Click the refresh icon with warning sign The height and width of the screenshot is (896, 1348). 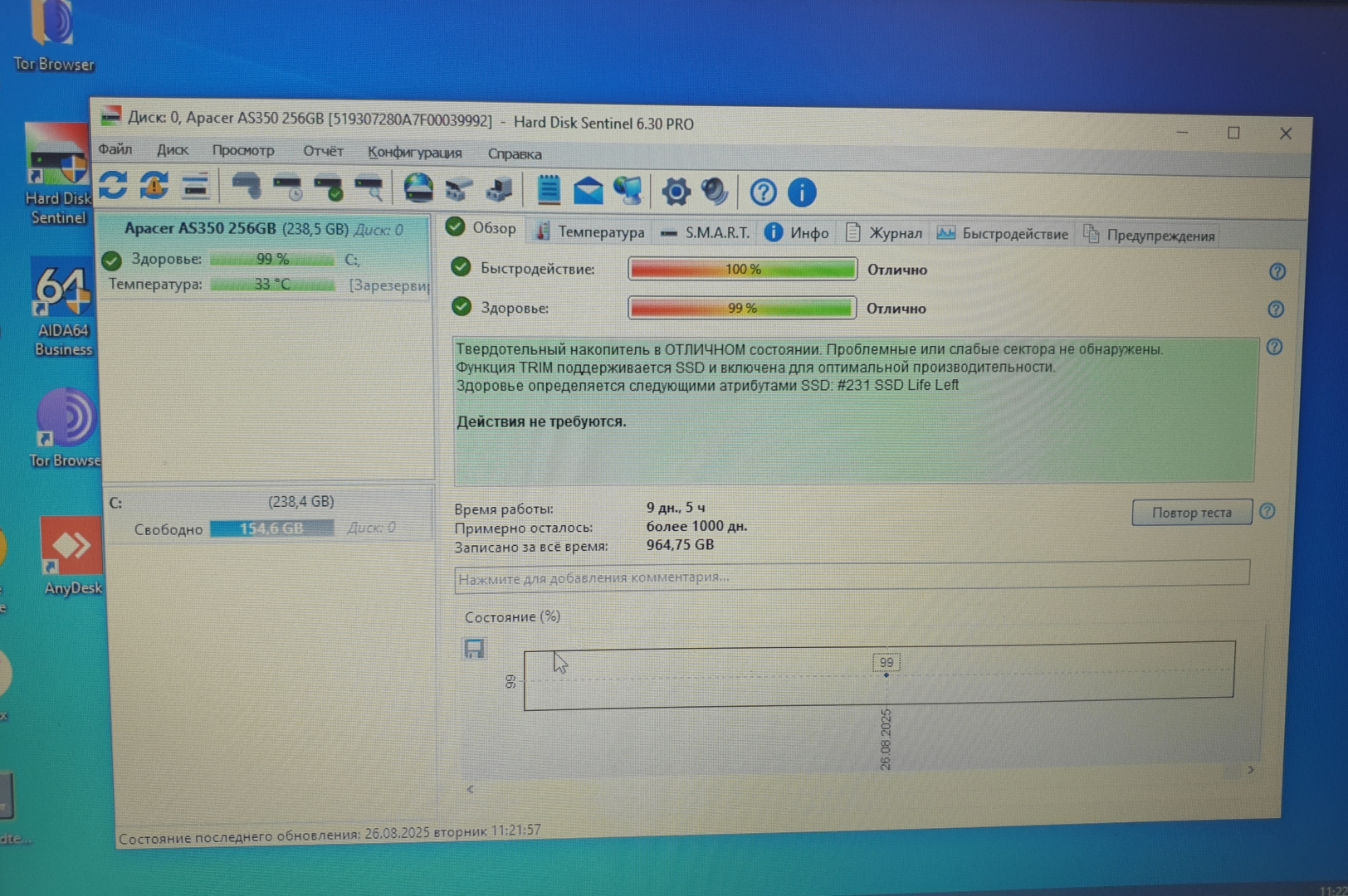pyautogui.click(x=154, y=187)
